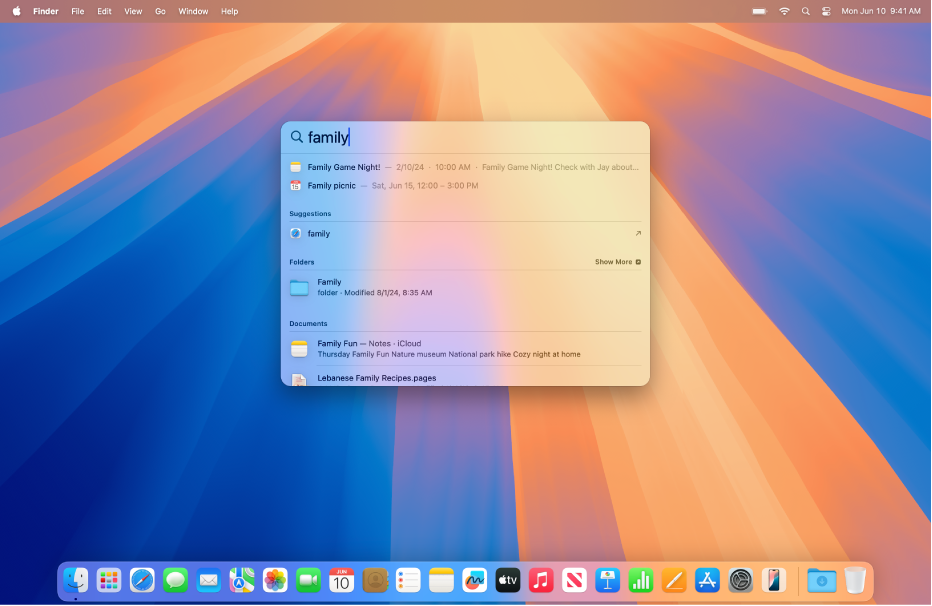Open the Family Fun note in iCloud

[400, 348]
